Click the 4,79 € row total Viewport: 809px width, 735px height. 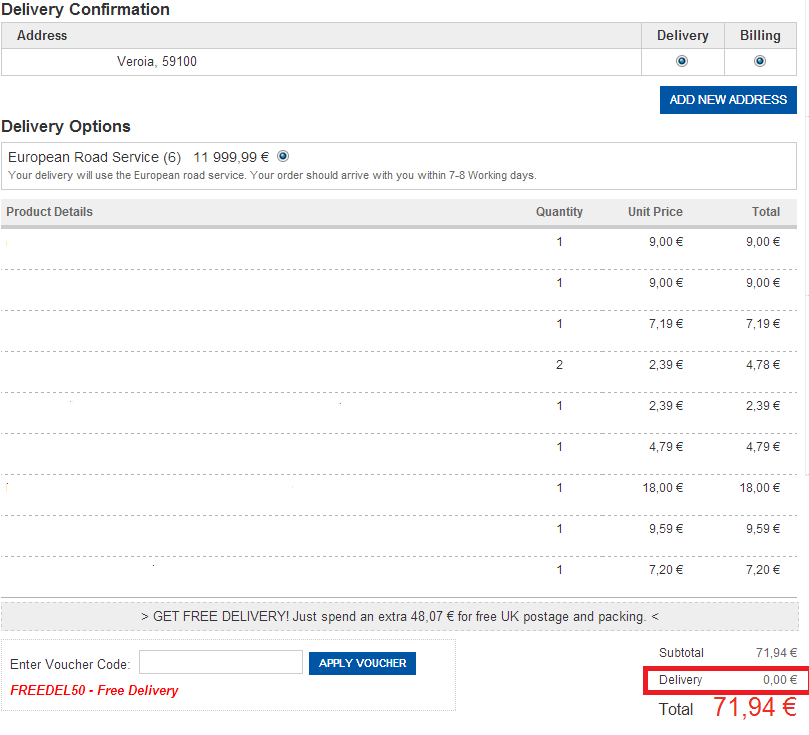763,447
